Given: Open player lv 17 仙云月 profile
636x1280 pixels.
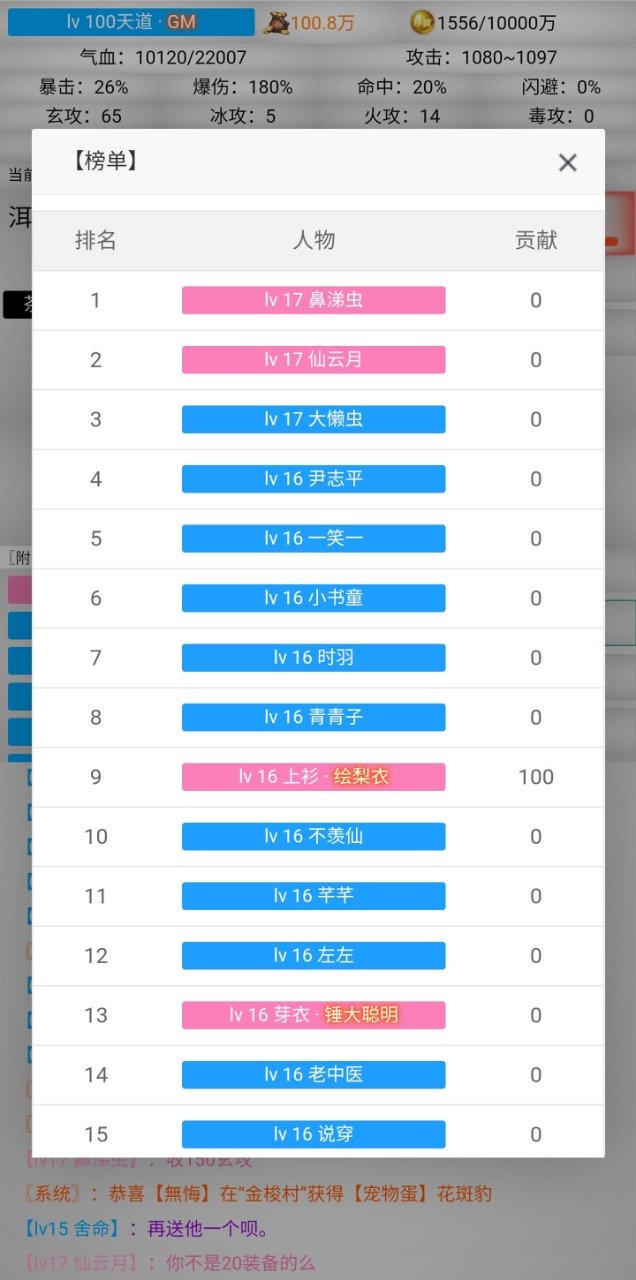Looking at the screenshot, I should 313,360.
